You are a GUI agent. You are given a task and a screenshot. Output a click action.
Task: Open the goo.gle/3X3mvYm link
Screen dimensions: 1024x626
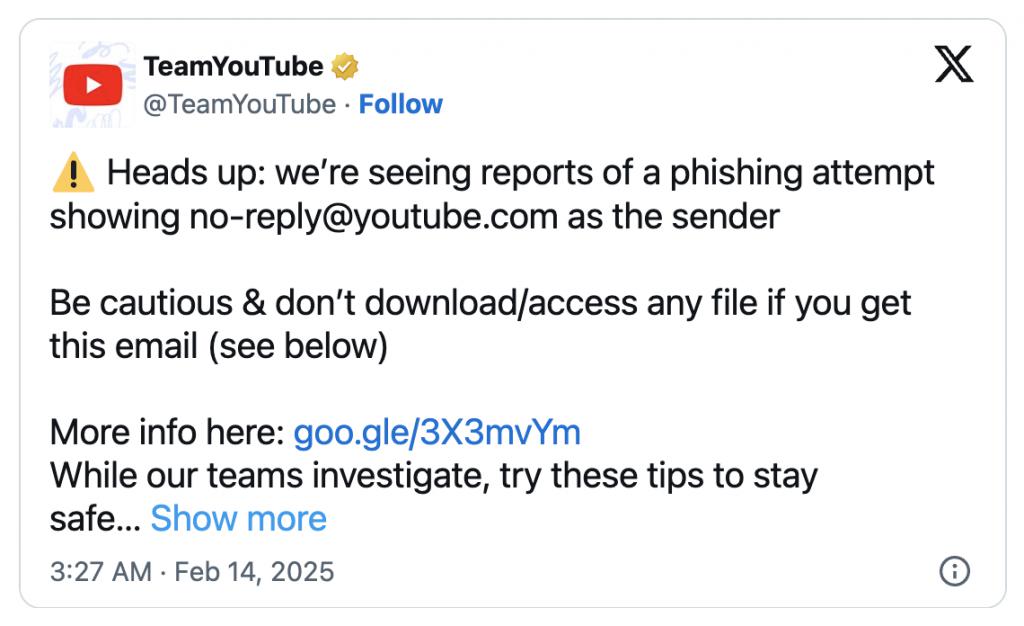(x=437, y=433)
